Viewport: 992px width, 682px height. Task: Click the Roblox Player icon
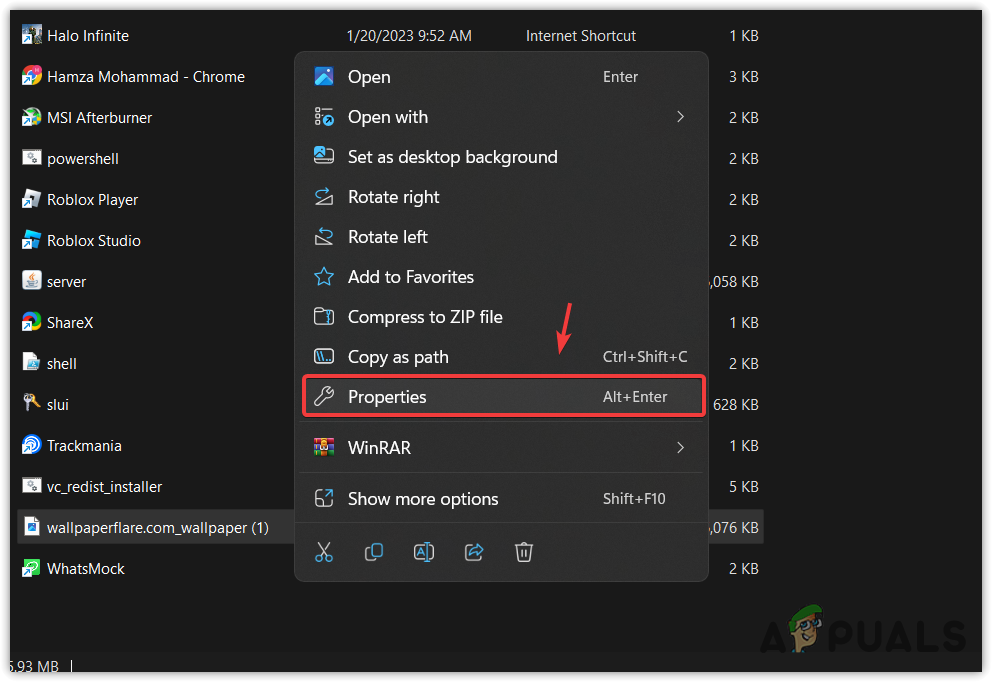pos(32,199)
